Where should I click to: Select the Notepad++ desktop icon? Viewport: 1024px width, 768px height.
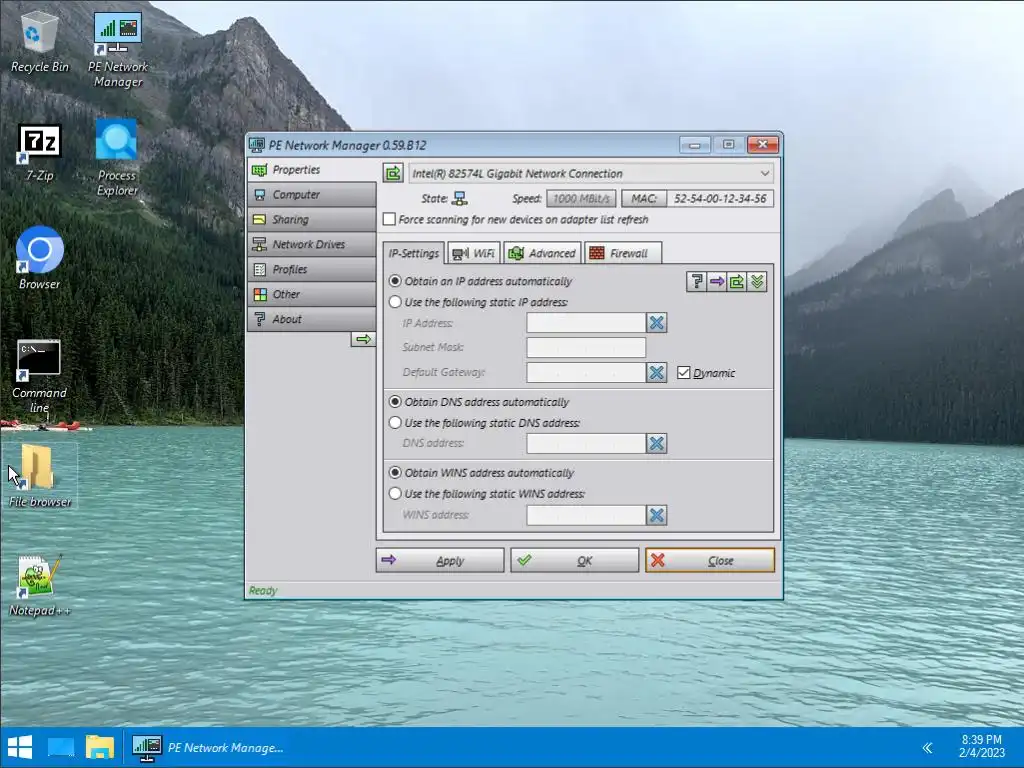pyautogui.click(x=39, y=585)
